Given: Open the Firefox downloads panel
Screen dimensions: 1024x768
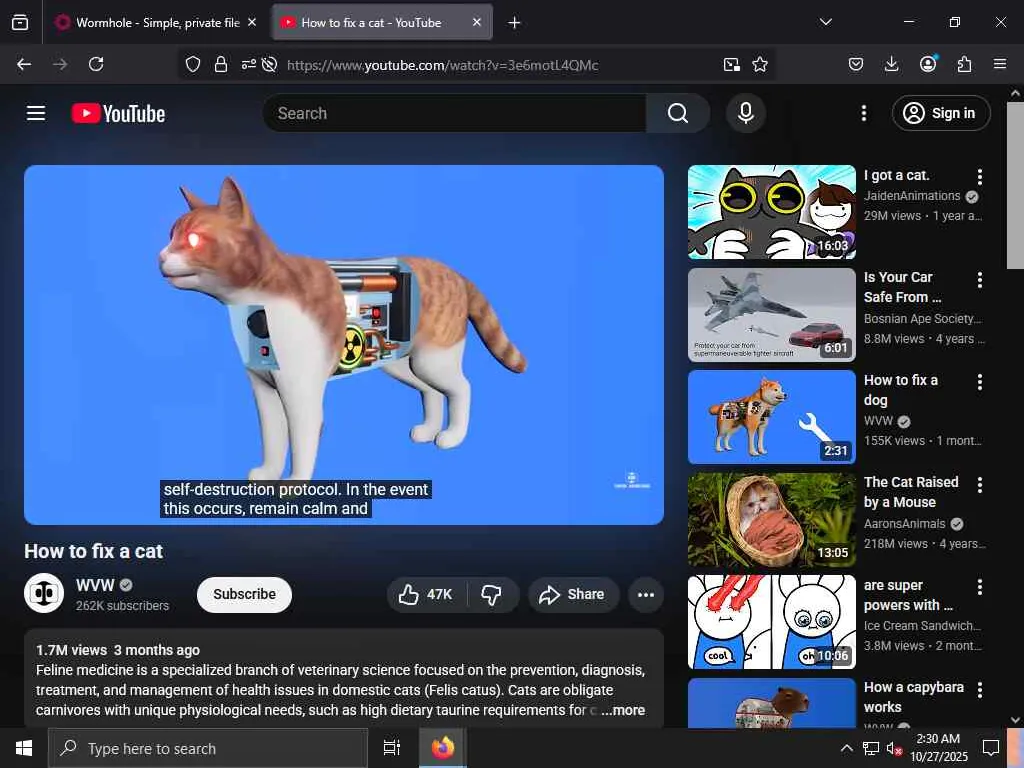Looking at the screenshot, I should [x=891, y=64].
